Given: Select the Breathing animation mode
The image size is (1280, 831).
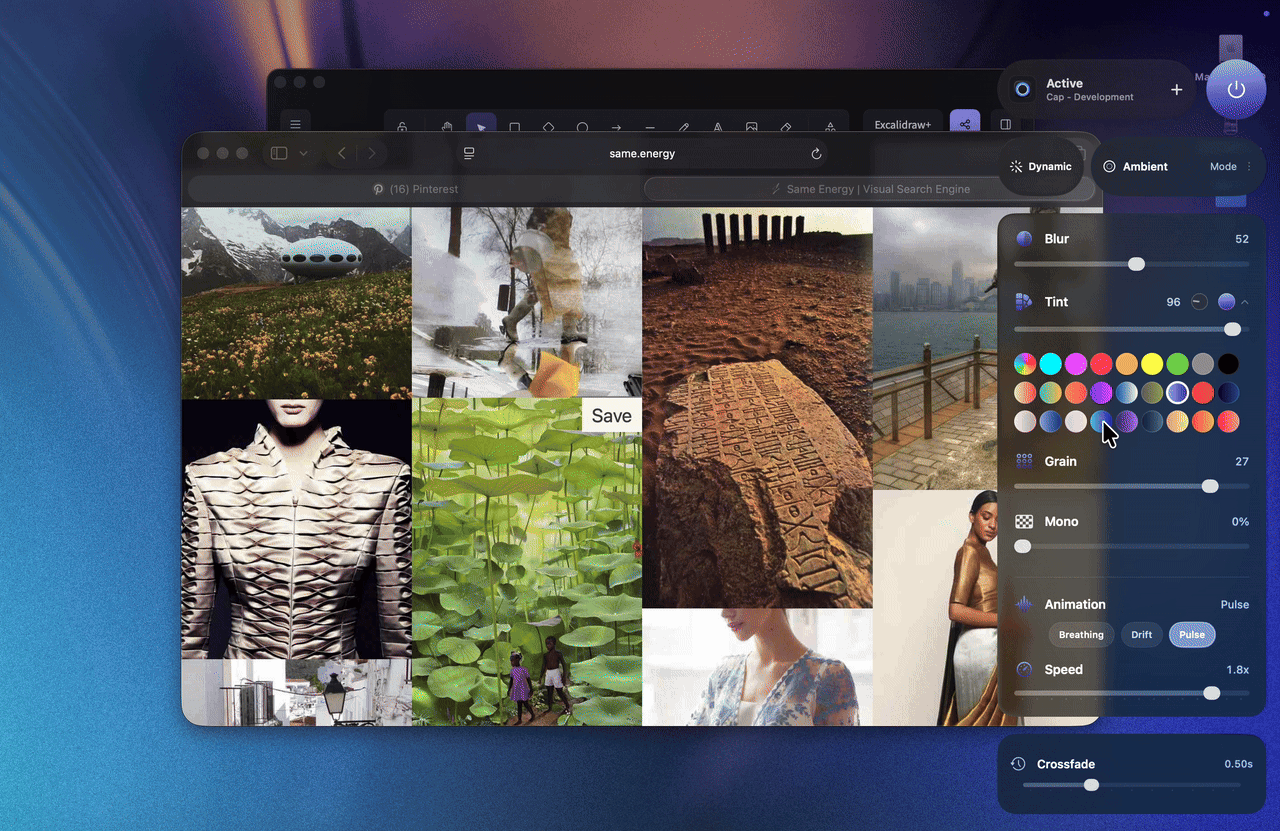Looking at the screenshot, I should click(x=1081, y=634).
